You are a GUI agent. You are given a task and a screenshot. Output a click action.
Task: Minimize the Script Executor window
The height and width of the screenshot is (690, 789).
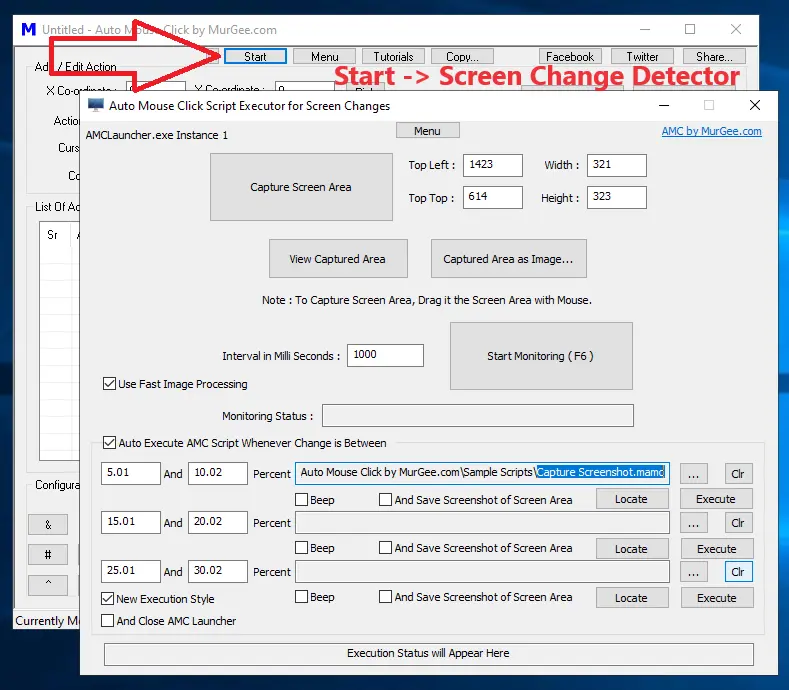(x=664, y=105)
